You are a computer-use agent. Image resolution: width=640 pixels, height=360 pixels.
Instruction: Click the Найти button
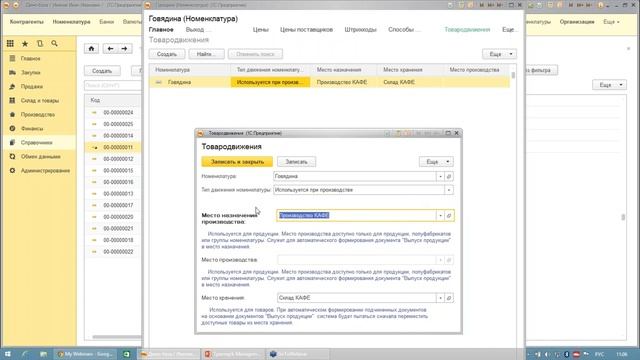pos(207,54)
